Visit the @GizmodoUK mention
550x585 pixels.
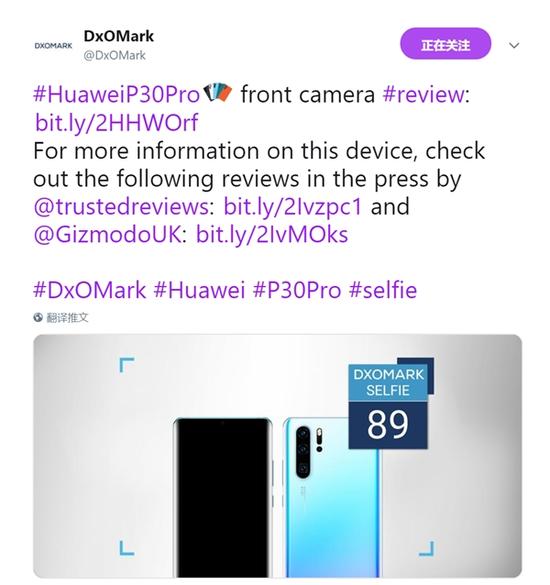point(107,234)
